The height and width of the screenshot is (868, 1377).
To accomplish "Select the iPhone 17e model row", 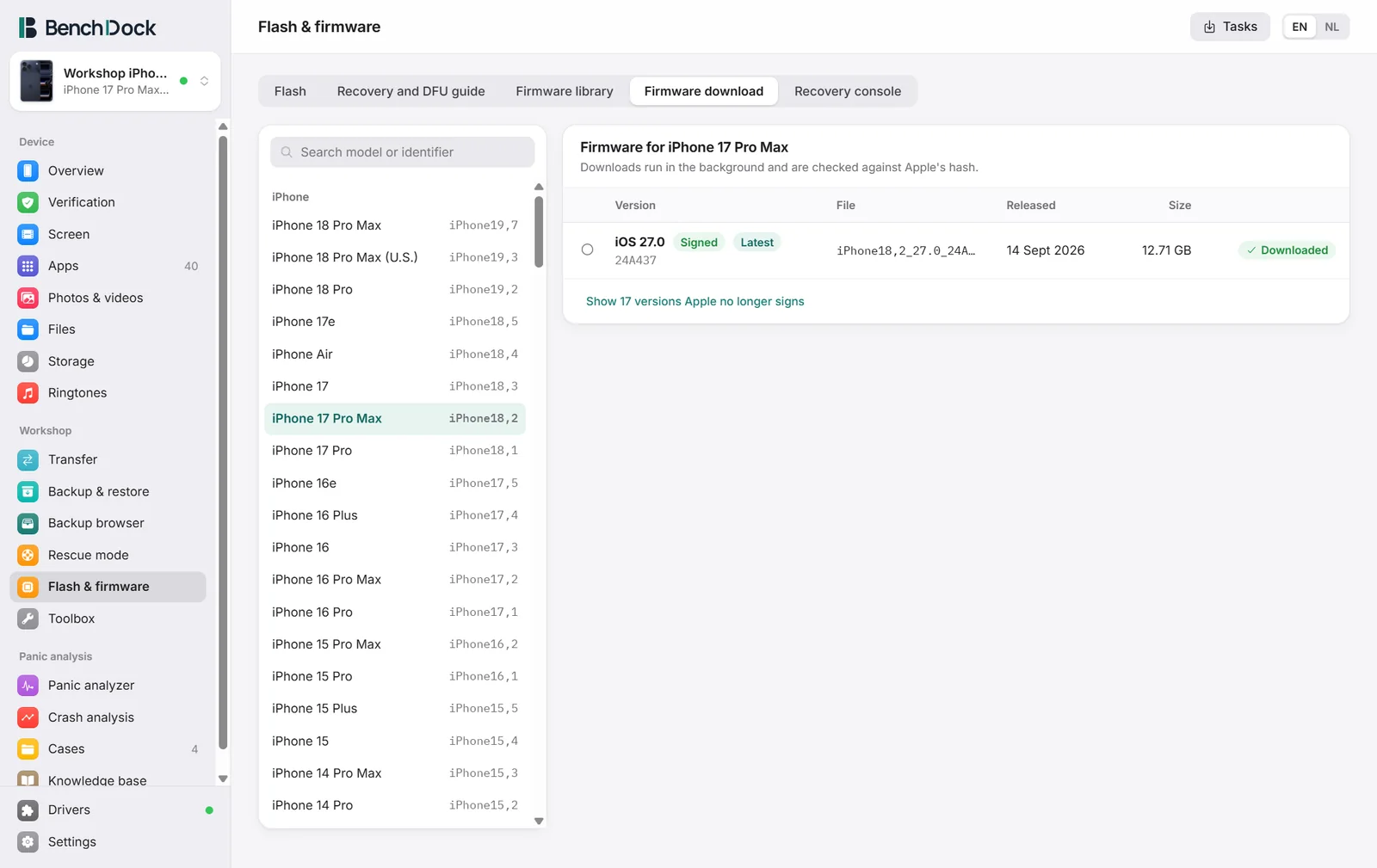I will (395, 322).
